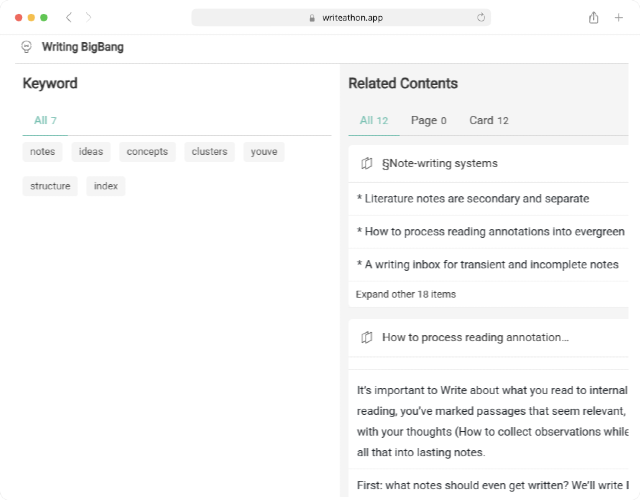Viewport: 640px width, 500px height.
Task: Open the §Note-writing systems card title
Action: 440,163
